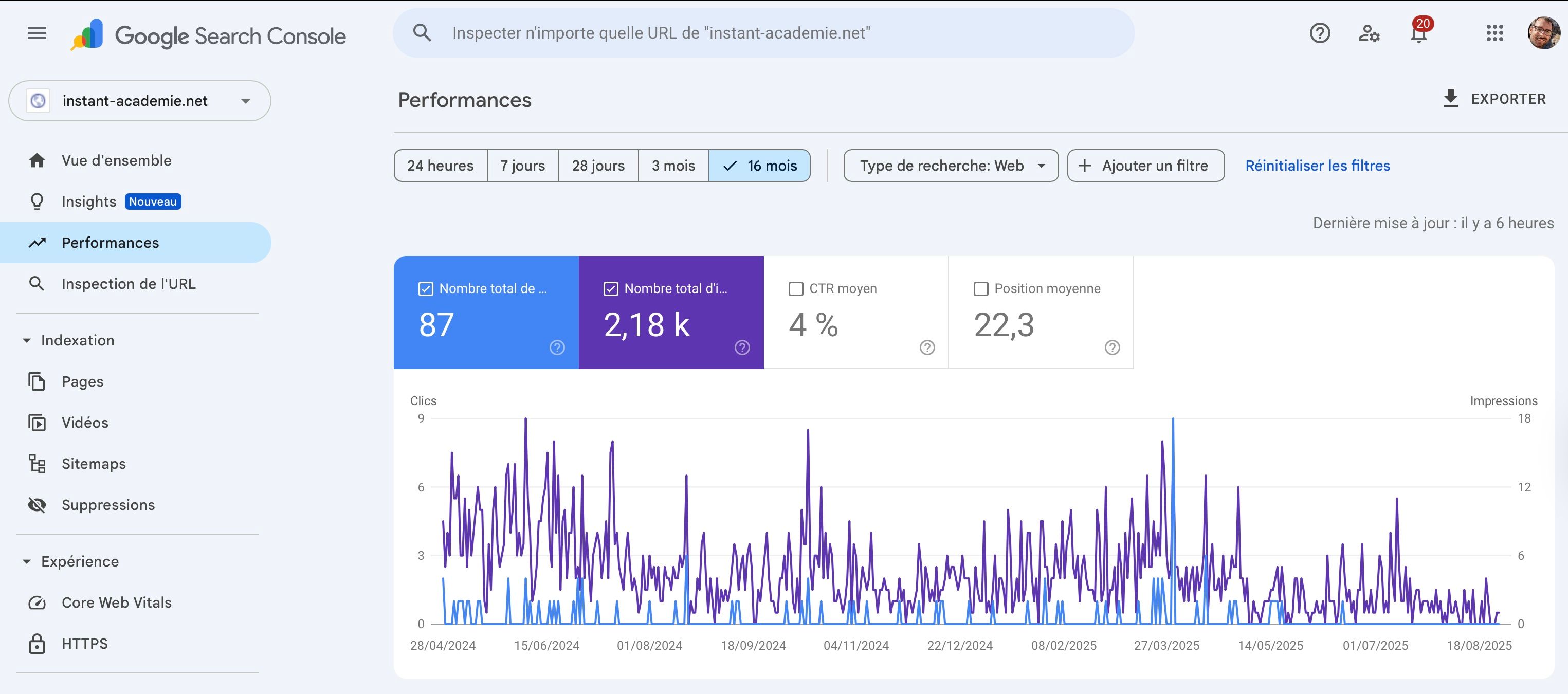Click the Sitemaps icon in the sidebar
The width and height of the screenshot is (1568, 694).
click(x=37, y=464)
